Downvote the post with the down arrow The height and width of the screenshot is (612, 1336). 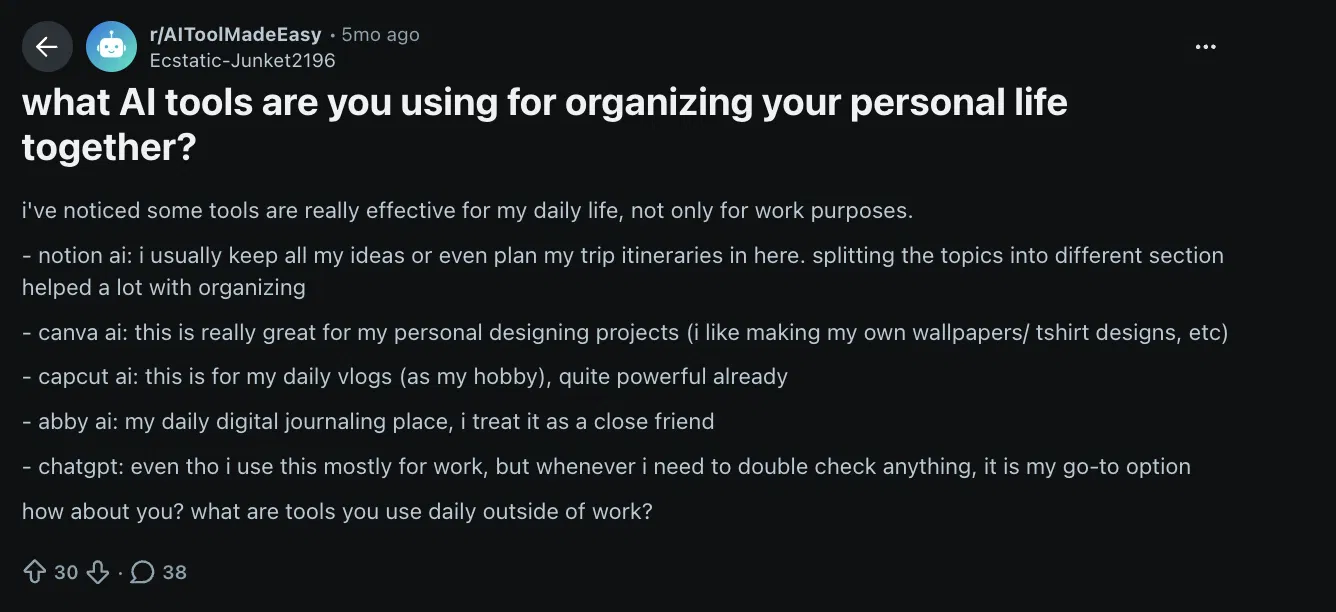click(97, 572)
